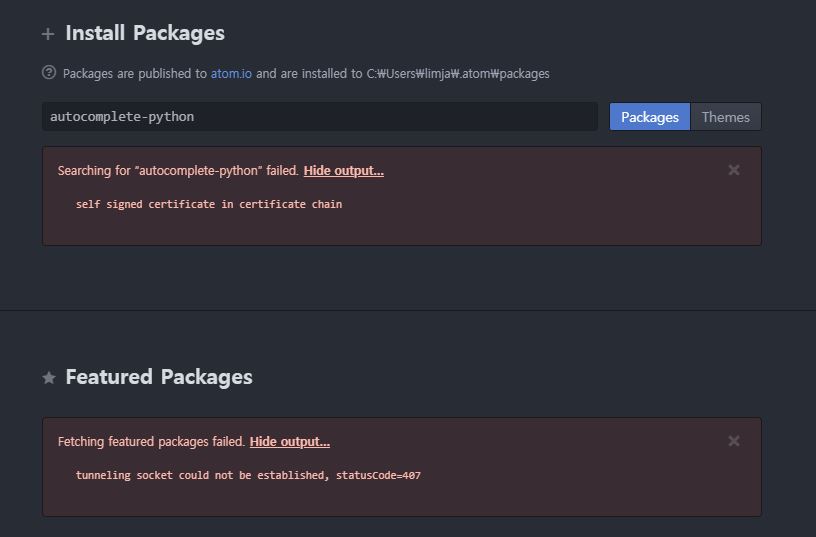Click the 'Packages are published to' text
Image resolution: width=816 pixels, height=537 pixels.
click(x=134, y=74)
